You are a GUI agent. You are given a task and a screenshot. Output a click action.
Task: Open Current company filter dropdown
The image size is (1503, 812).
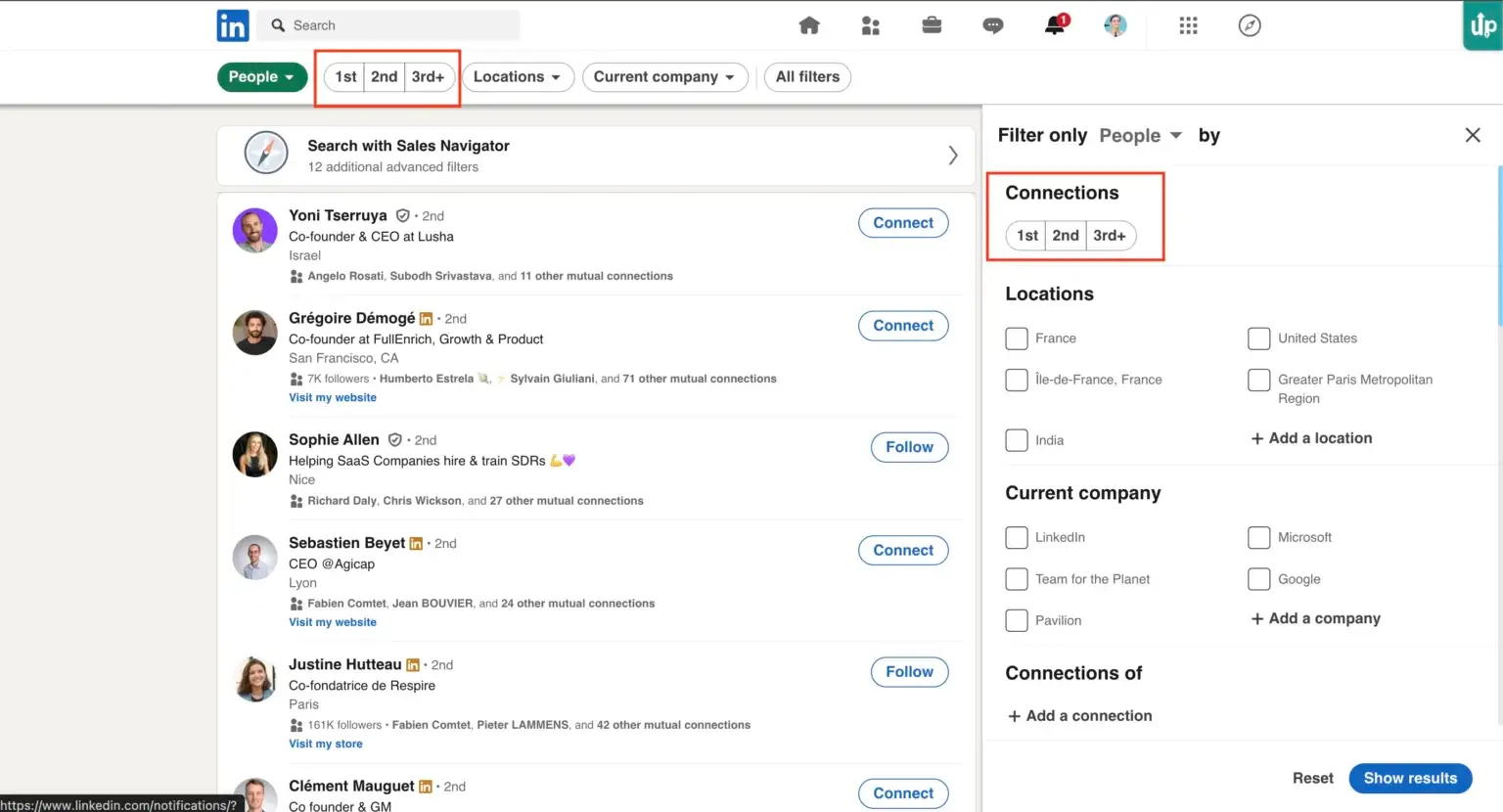664,76
